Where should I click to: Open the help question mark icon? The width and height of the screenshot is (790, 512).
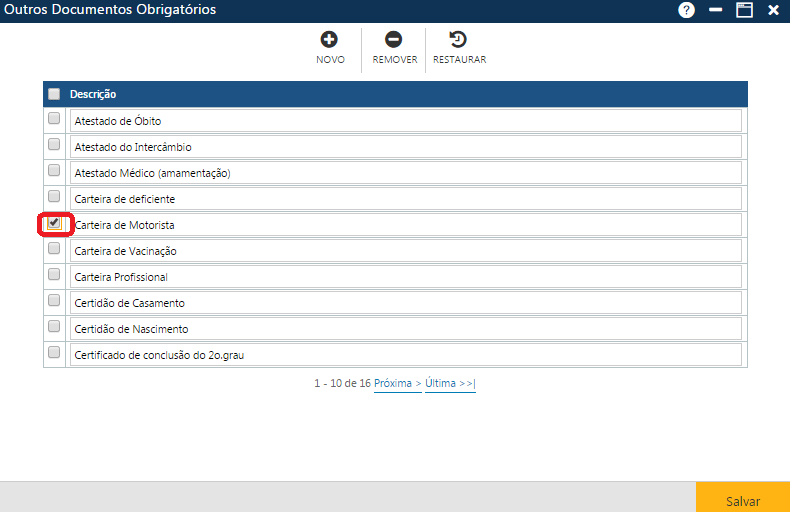pyautogui.click(x=686, y=10)
